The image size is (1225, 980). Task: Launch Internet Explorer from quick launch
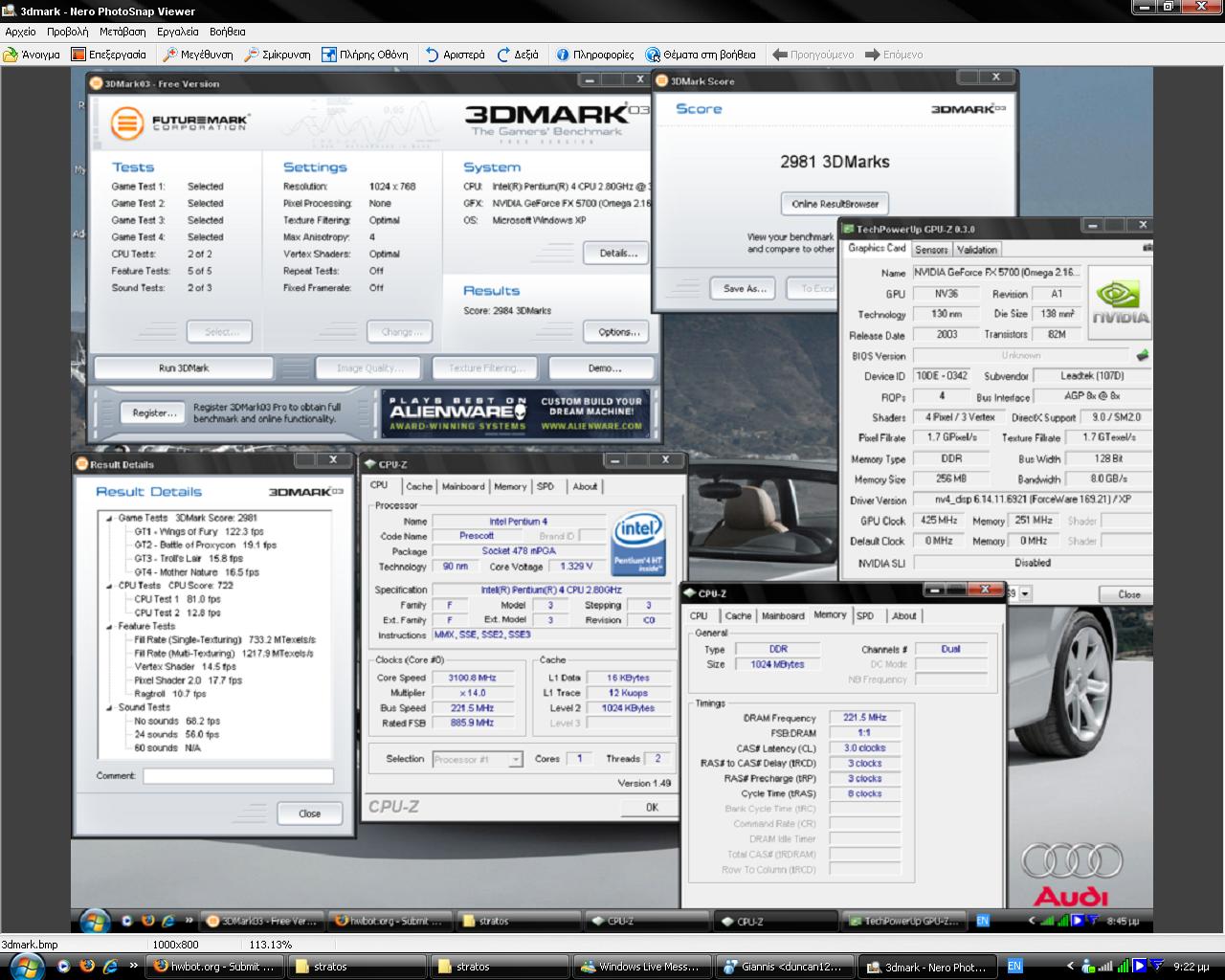(110, 967)
